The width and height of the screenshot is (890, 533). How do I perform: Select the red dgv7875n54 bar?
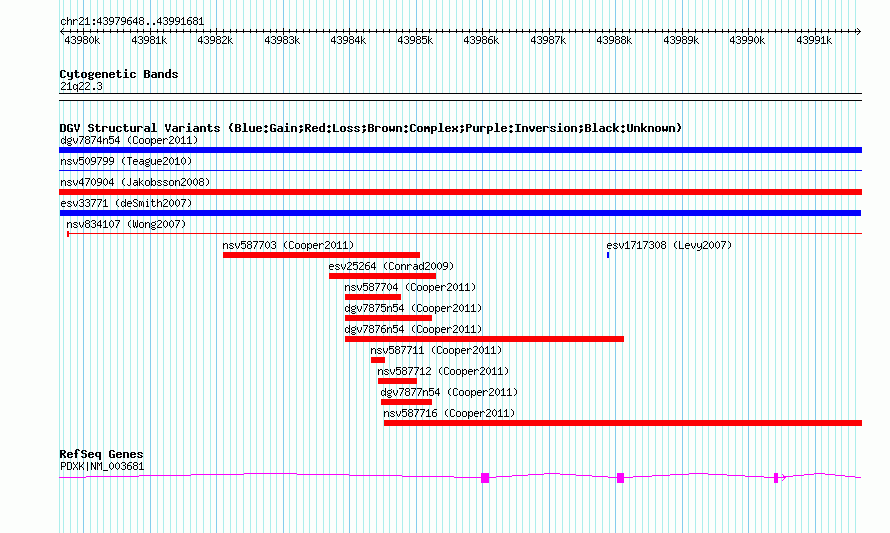click(x=388, y=318)
